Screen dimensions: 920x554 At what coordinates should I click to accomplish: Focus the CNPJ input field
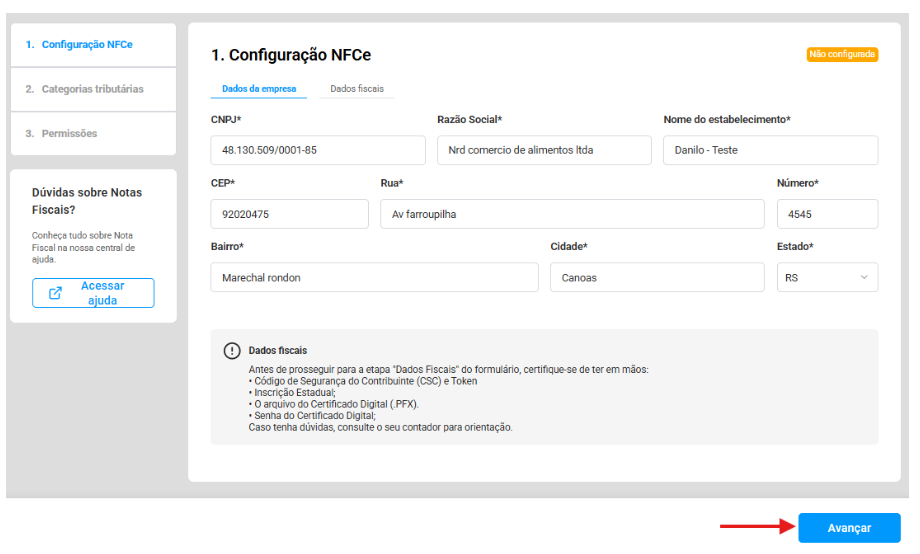click(317, 150)
